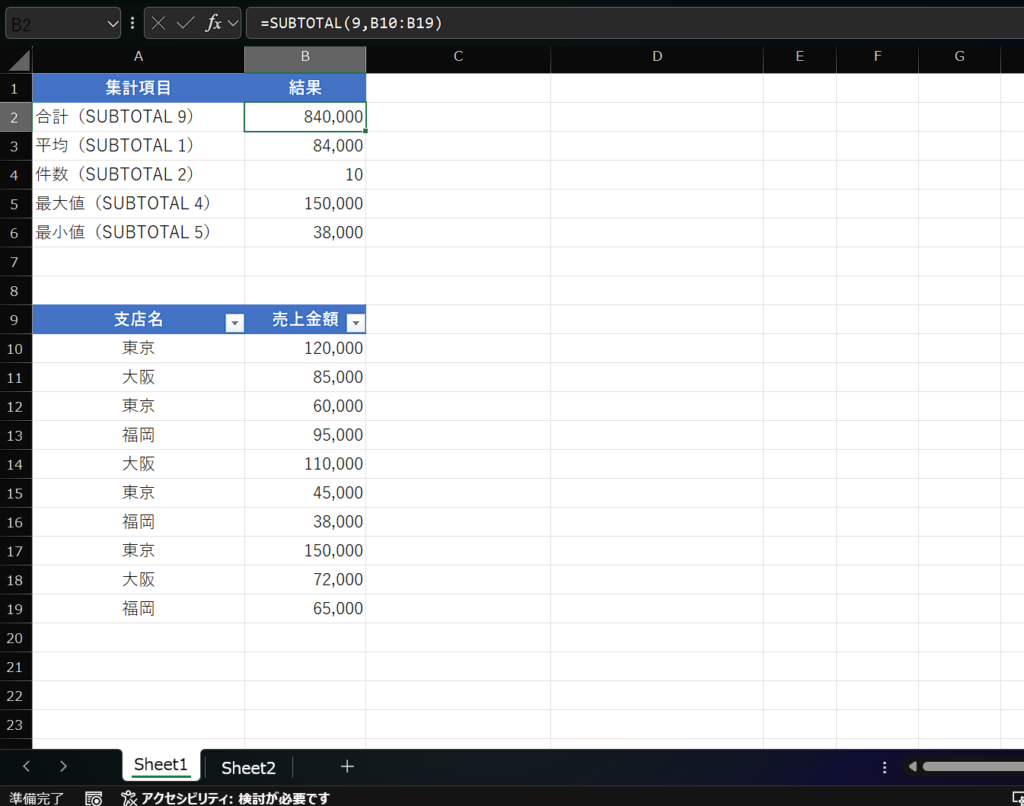The image size is (1024, 806).
Task: Click the アクセシビリティ status bar message
Action: coord(225,798)
